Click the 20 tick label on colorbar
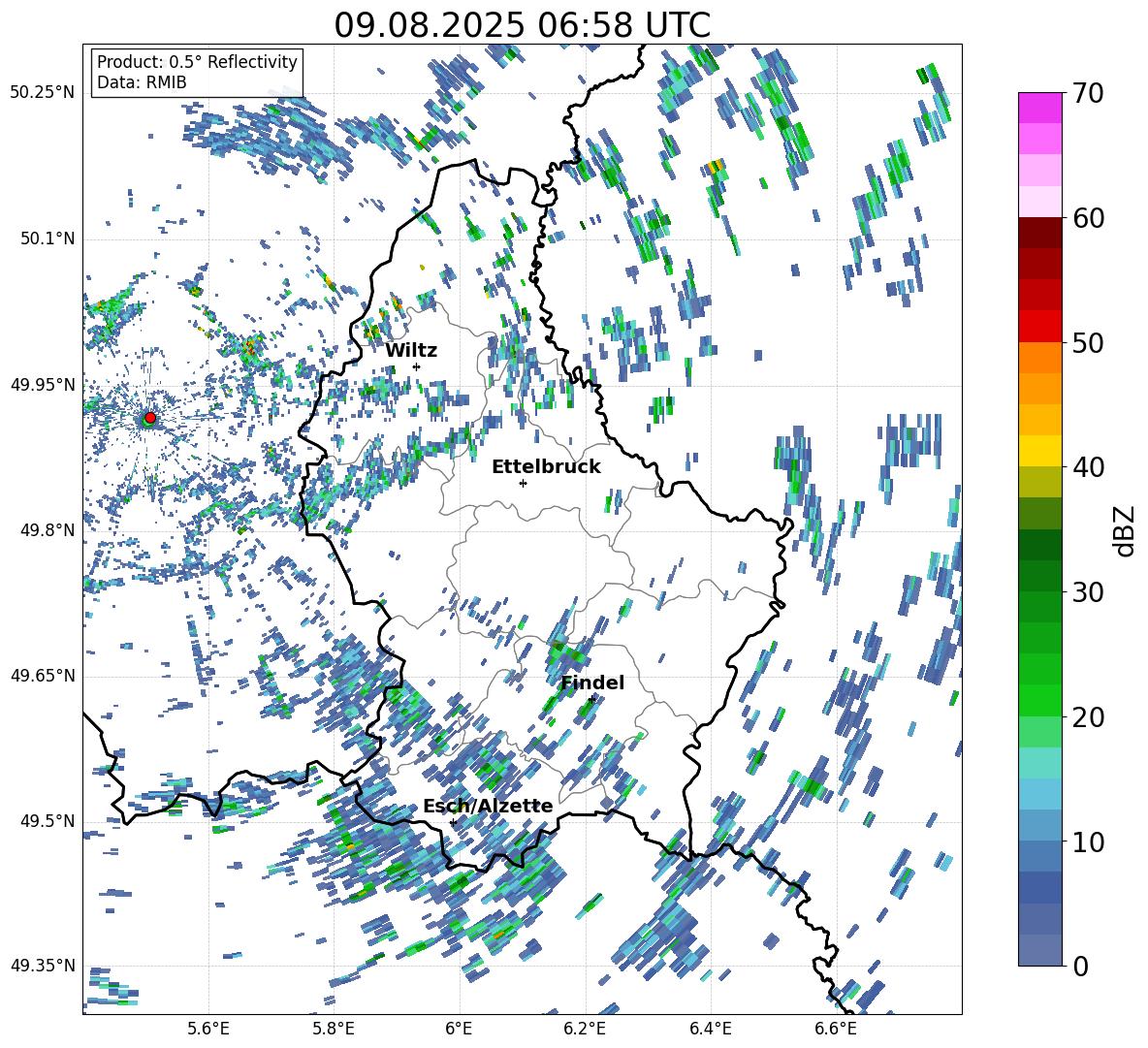This screenshot has width=1148, height=1048. click(x=1088, y=716)
